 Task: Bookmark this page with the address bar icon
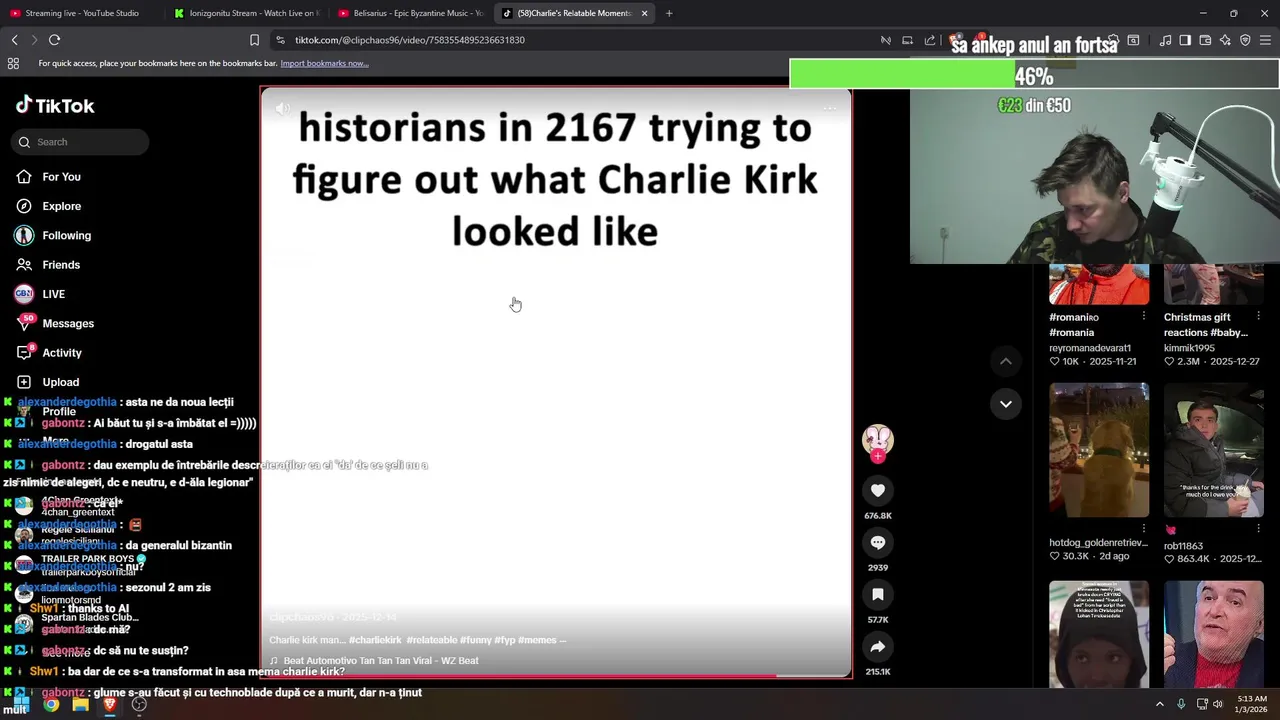(x=254, y=40)
